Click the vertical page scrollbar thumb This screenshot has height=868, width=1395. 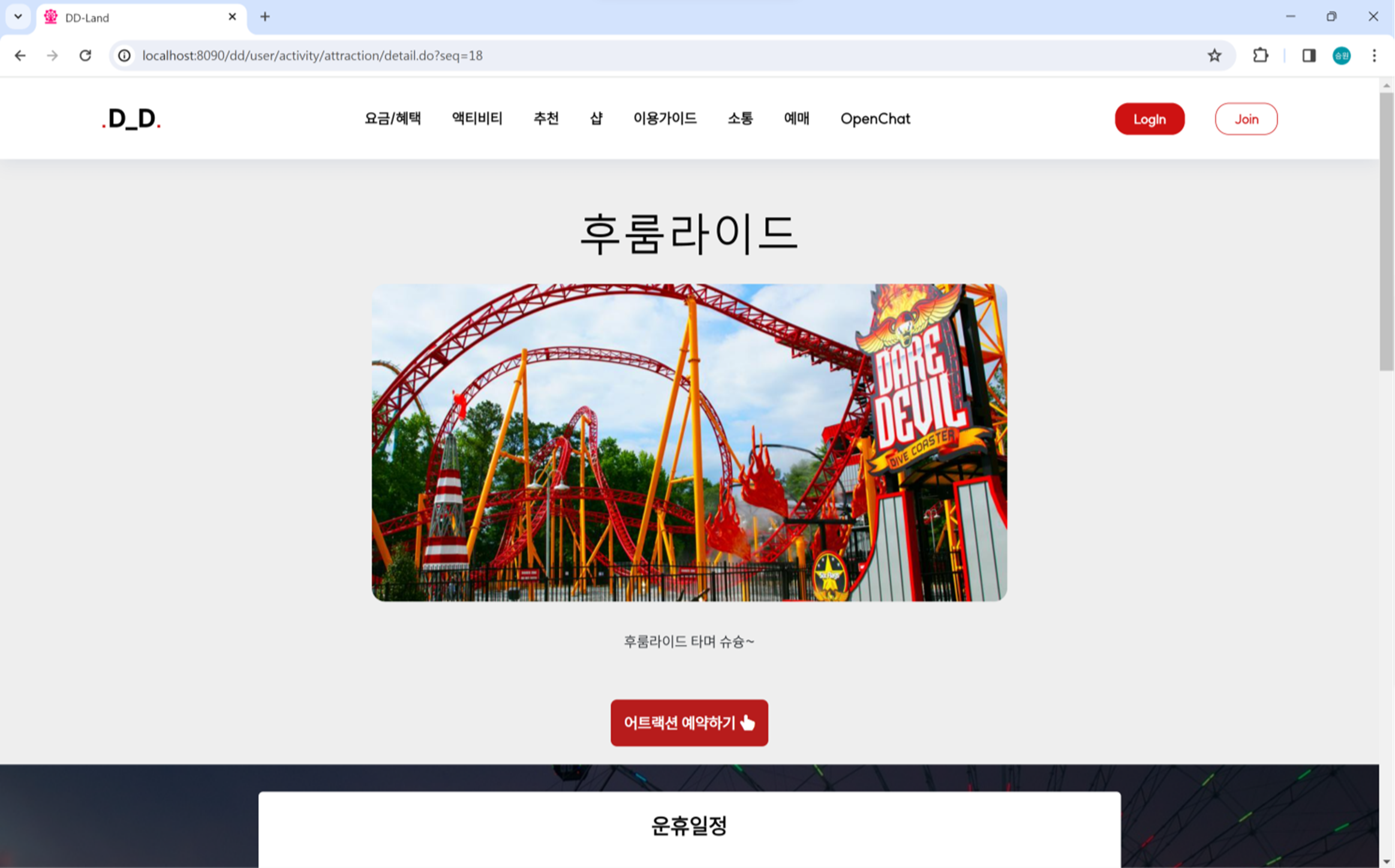[x=1386, y=231]
